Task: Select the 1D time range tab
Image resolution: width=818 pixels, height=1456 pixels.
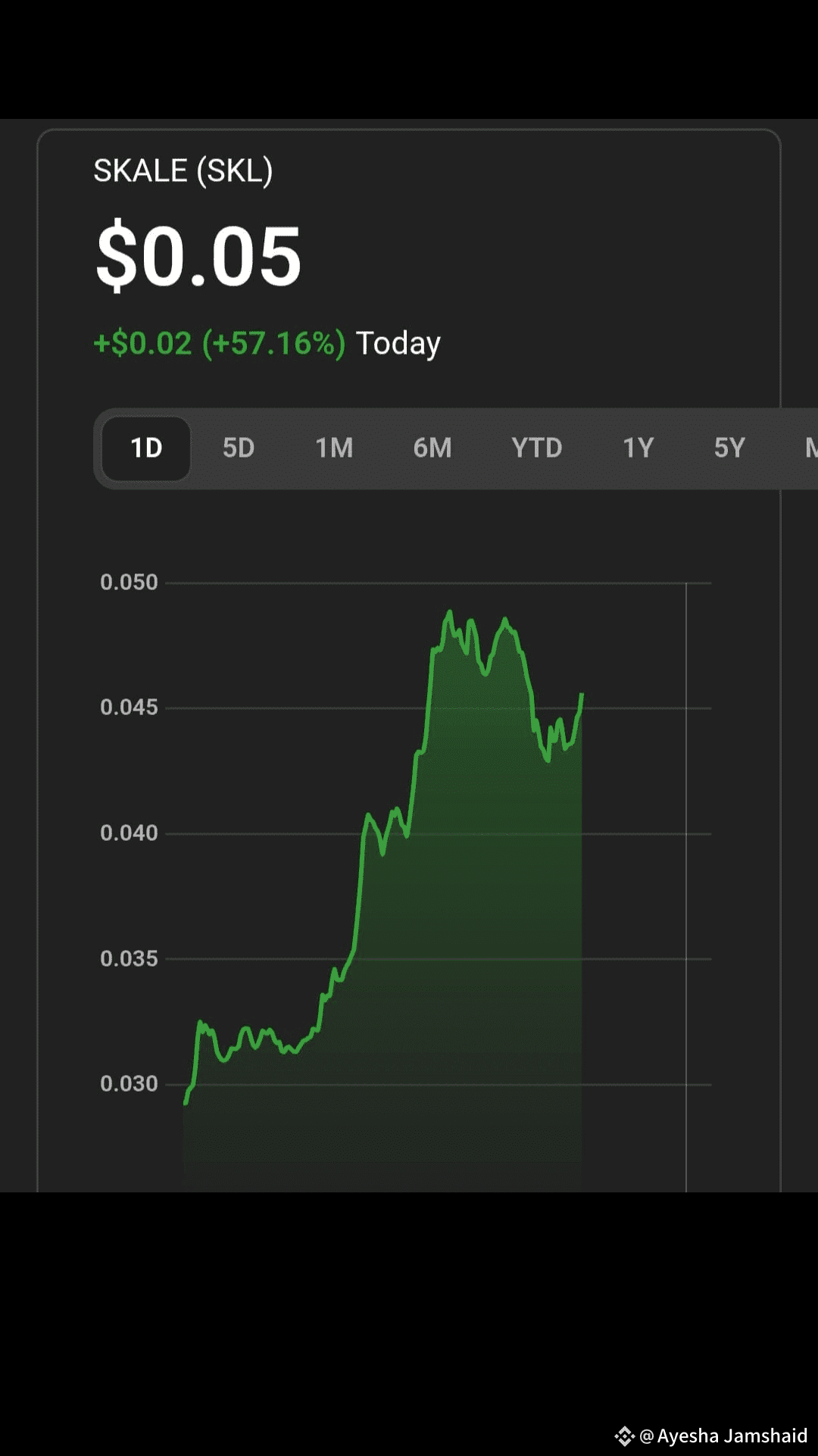Action: (x=146, y=448)
